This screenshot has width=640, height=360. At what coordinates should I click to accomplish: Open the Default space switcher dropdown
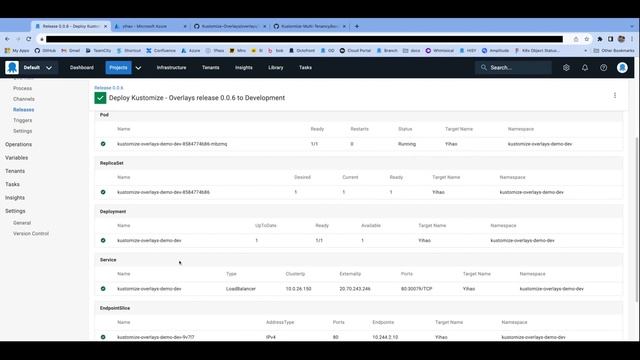point(38,68)
